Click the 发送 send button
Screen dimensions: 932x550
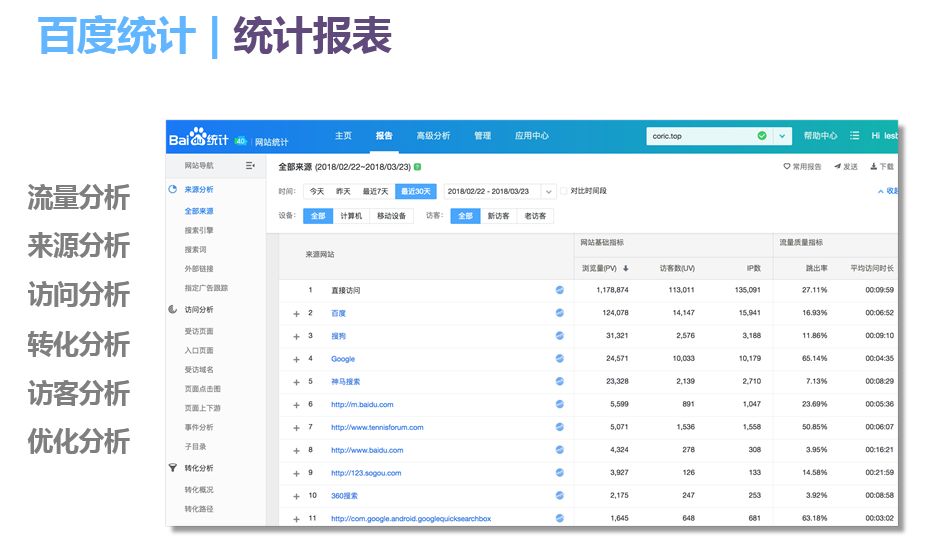846,166
